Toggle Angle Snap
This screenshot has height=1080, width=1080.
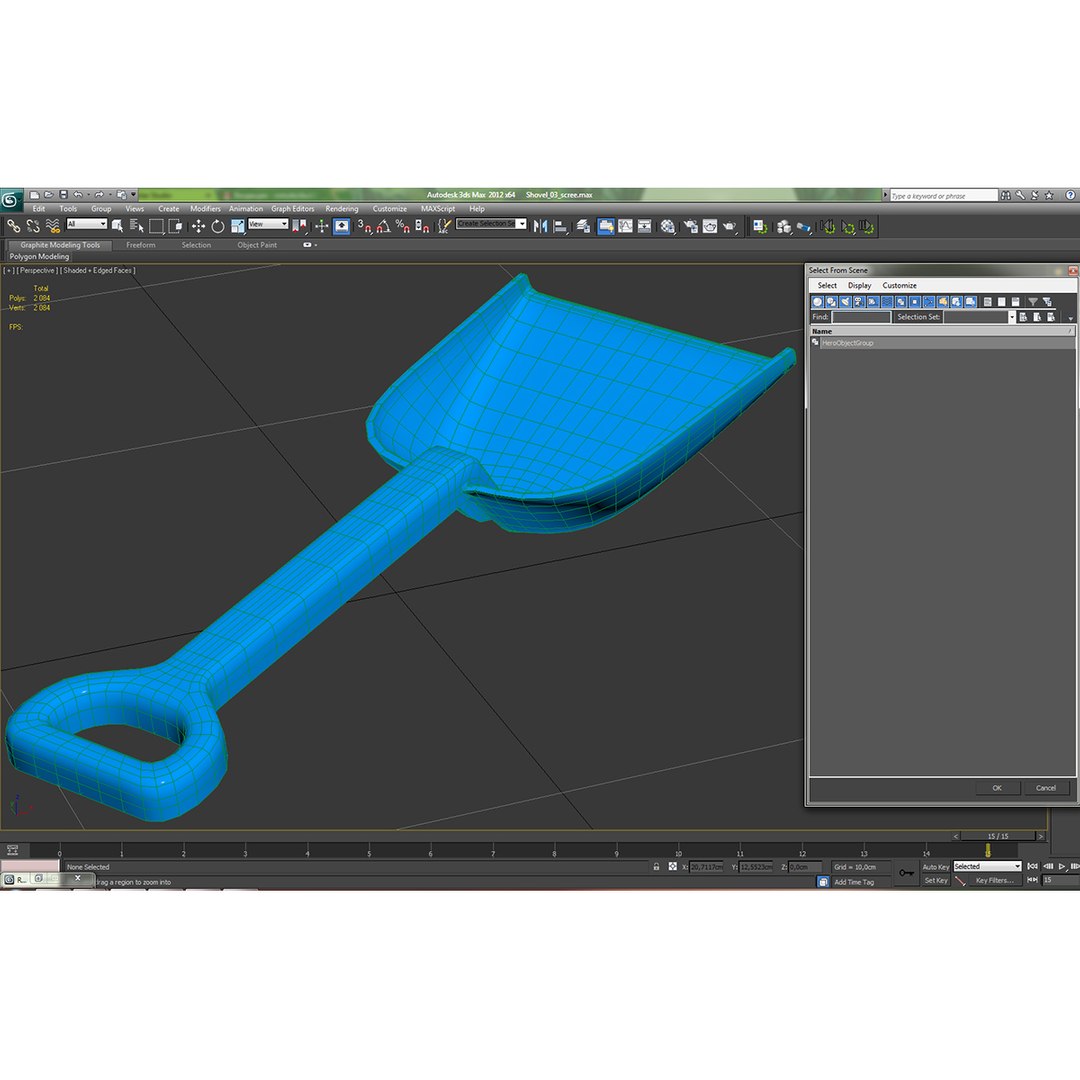(384, 226)
